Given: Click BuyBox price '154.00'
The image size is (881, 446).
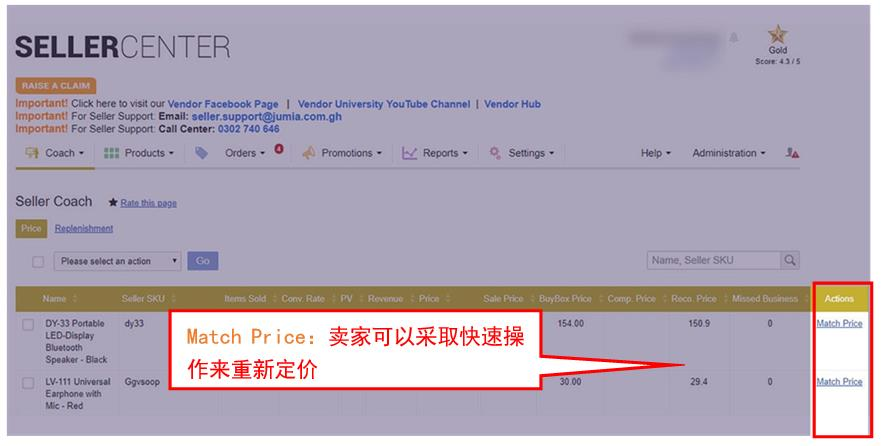Looking at the screenshot, I should point(570,324).
